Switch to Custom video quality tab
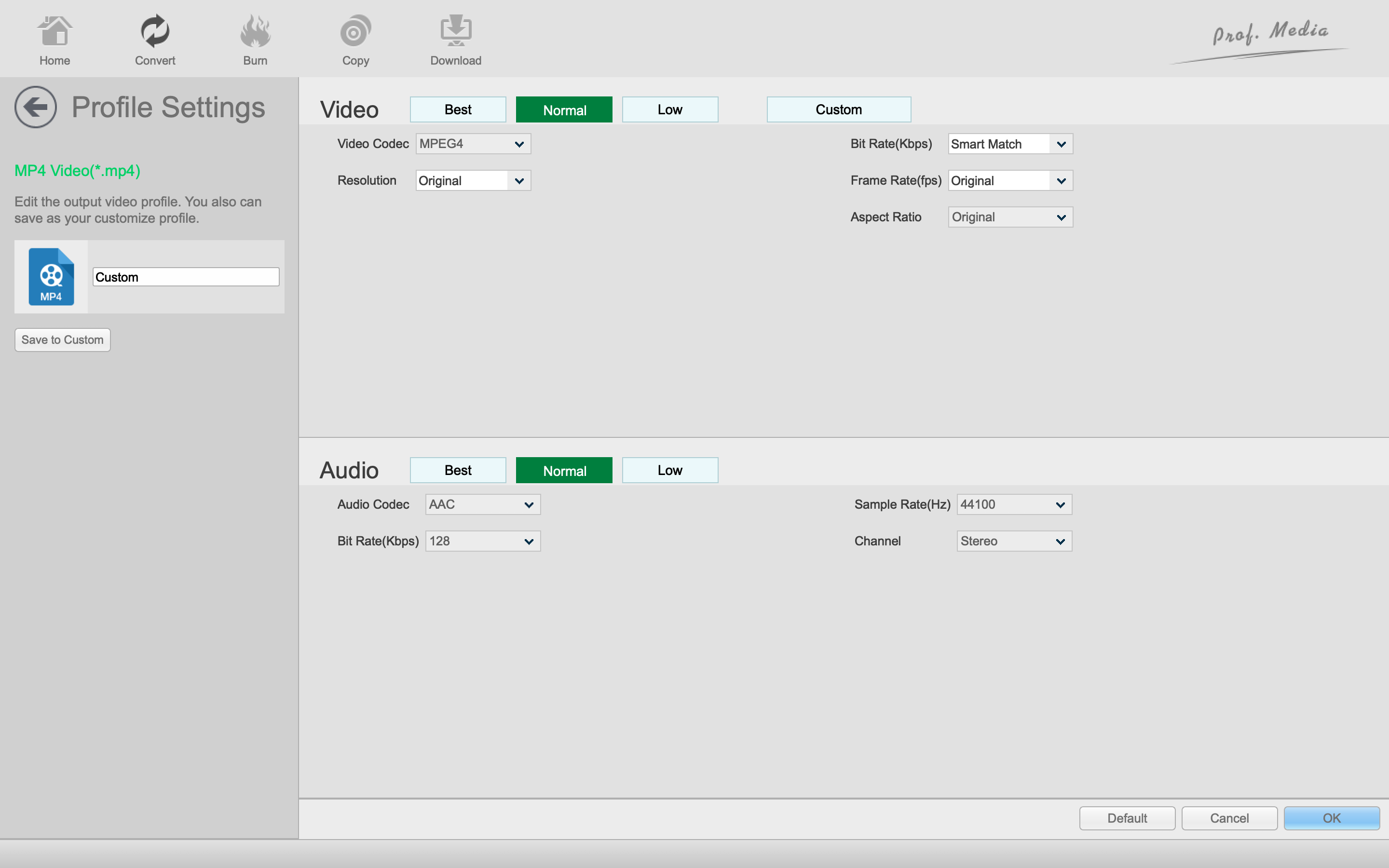Viewport: 1389px width, 868px height. click(838, 109)
